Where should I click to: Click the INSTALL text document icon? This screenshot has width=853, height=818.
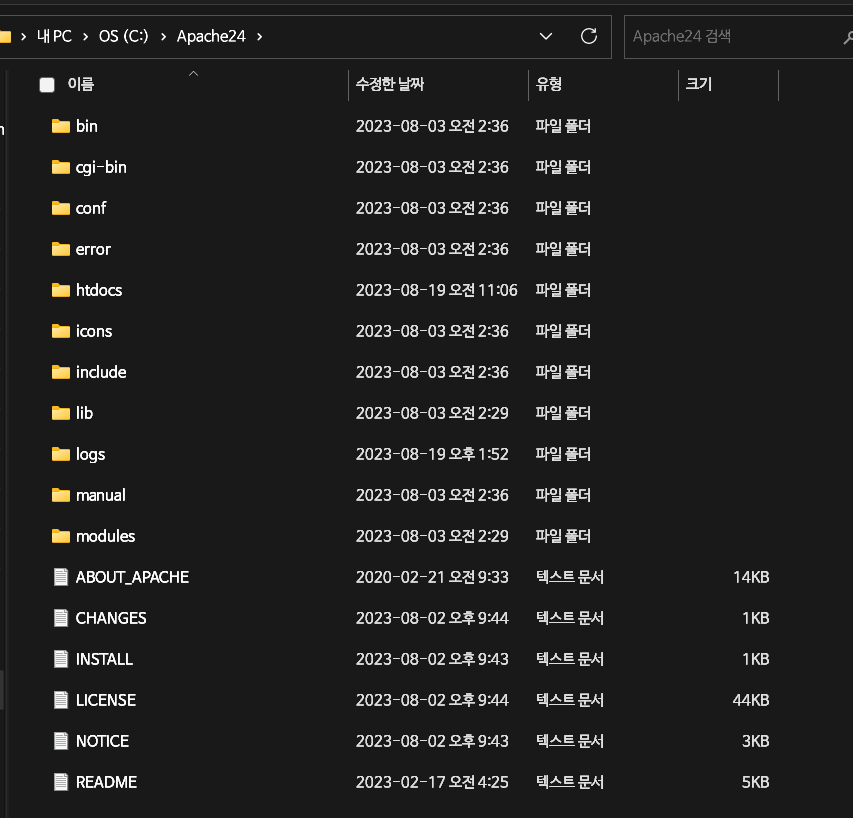point(61,659)
